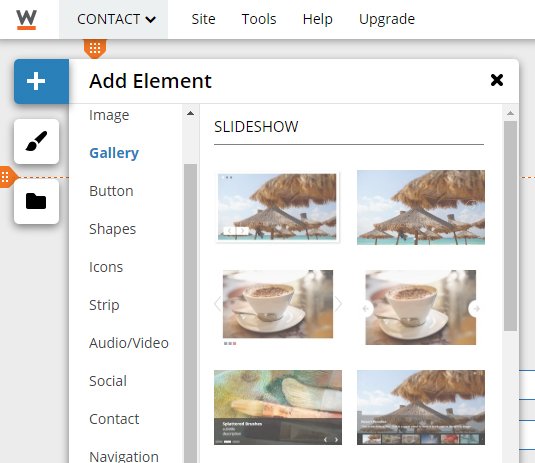Viewport: 535px width, 463px height.
Task: Open the paintbrush design tool
Action: (37, 141)
